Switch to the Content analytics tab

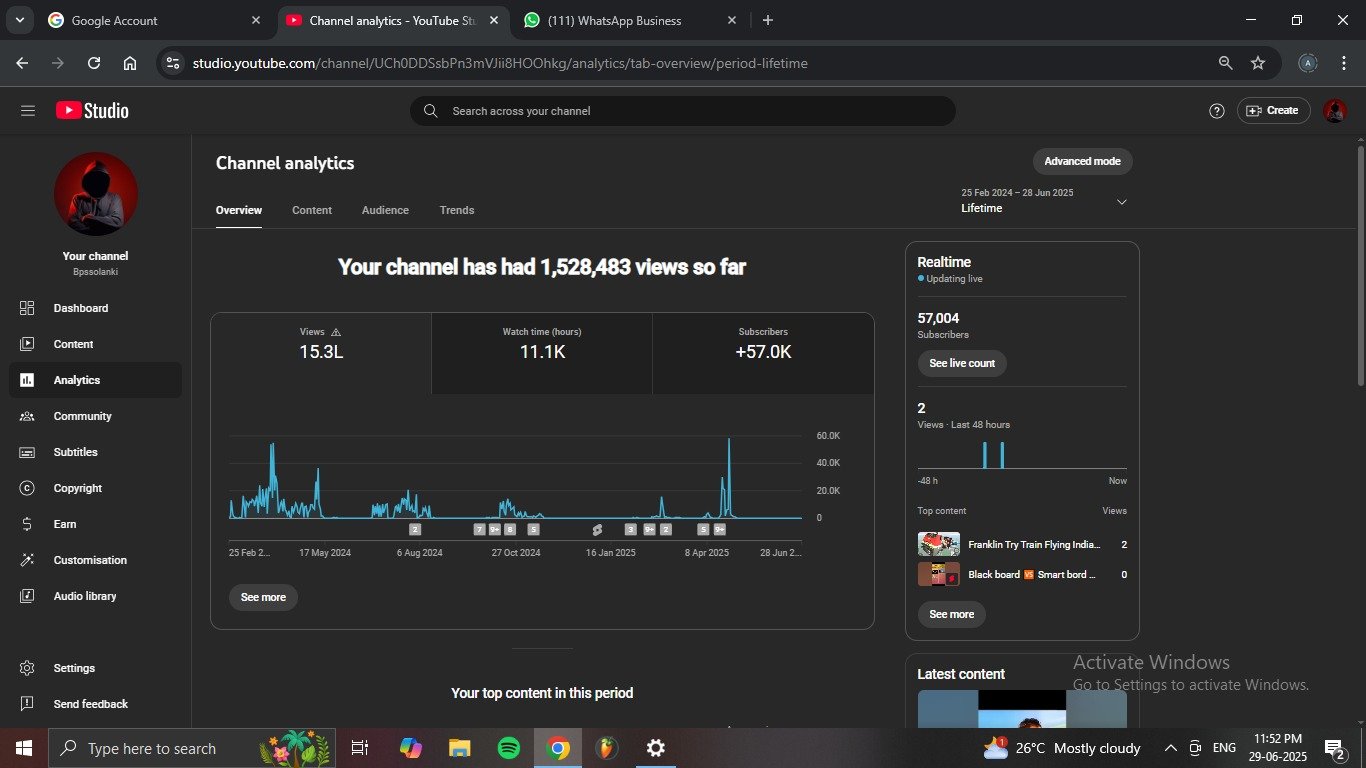pos(312,210)
